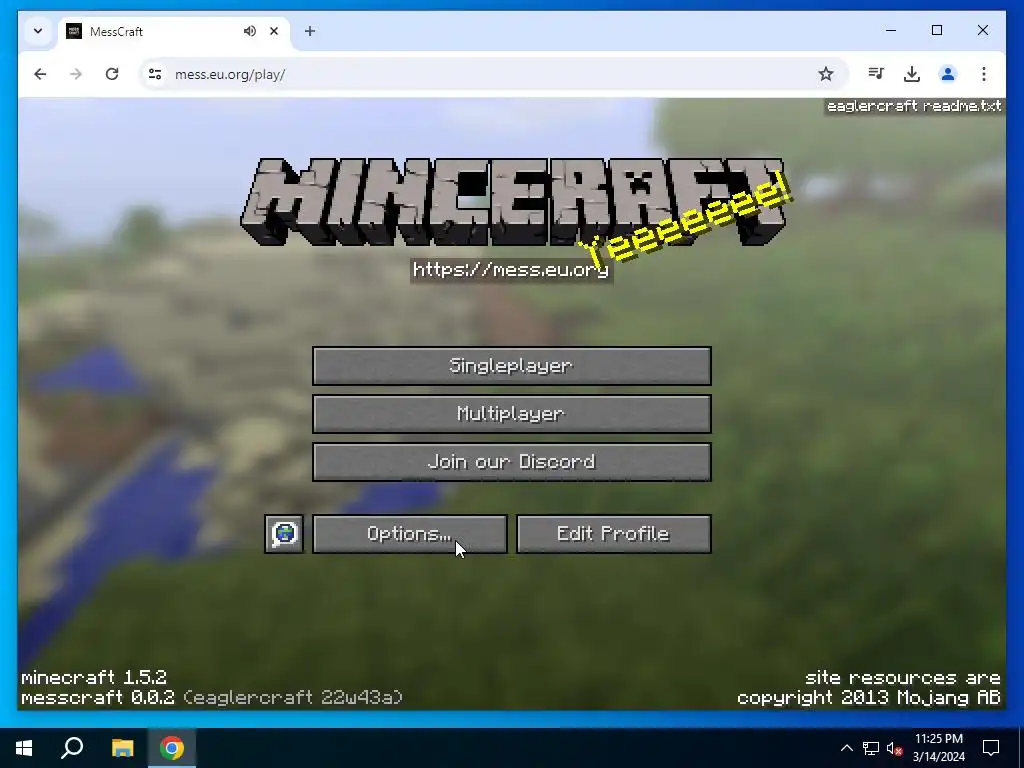Open Edit Profile screen
The image size is (1024, 768).
613,534
